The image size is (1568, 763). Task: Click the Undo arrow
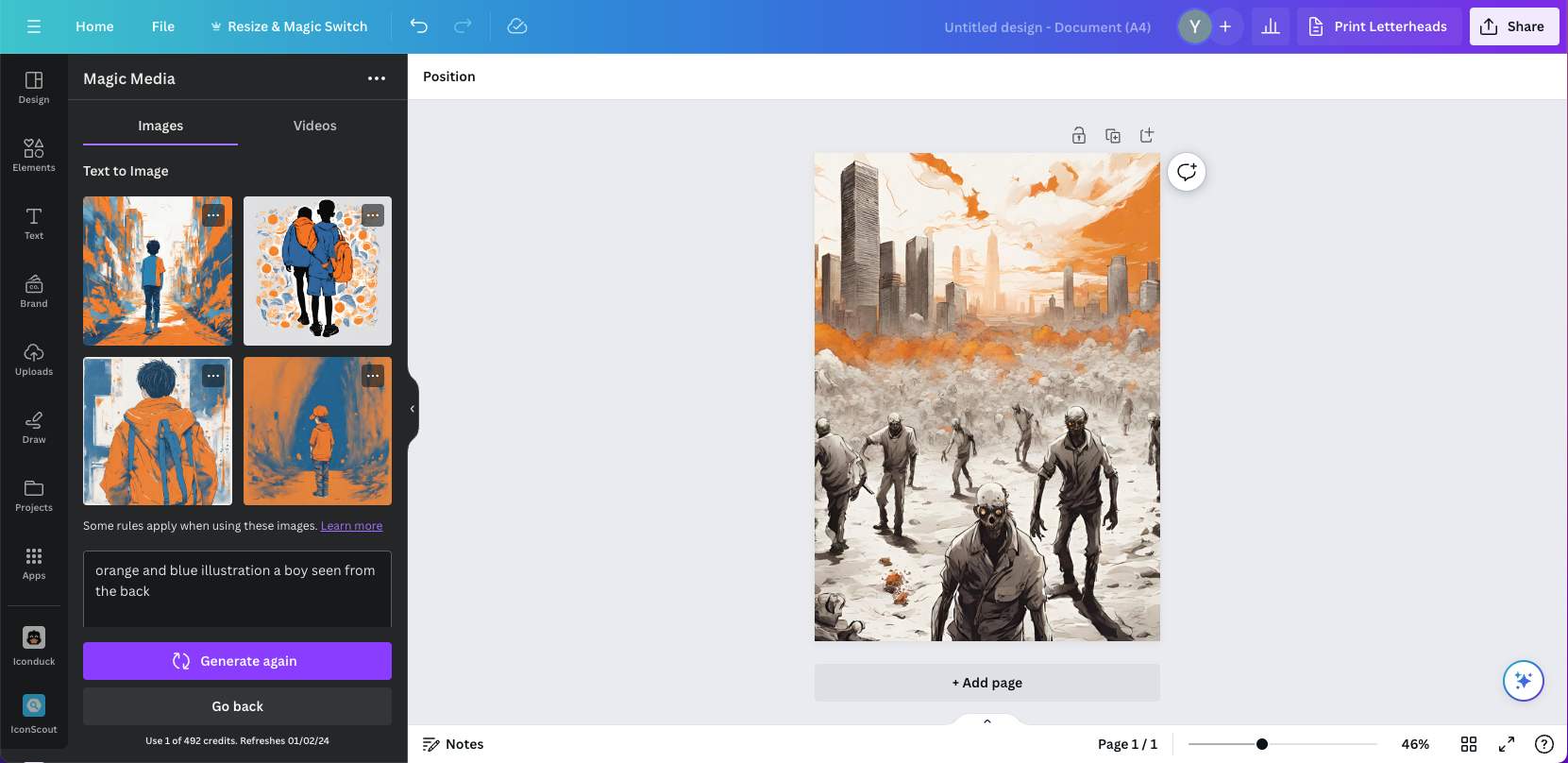[x=419, y=26]
